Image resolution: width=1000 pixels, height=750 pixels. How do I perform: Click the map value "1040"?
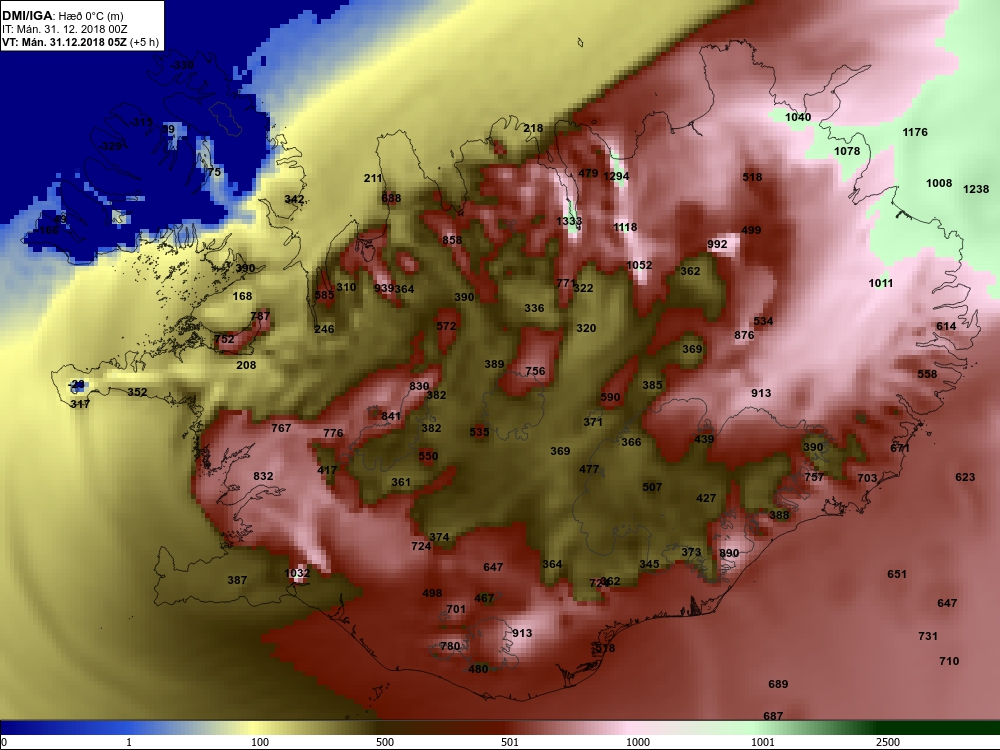tap(798, 117)
